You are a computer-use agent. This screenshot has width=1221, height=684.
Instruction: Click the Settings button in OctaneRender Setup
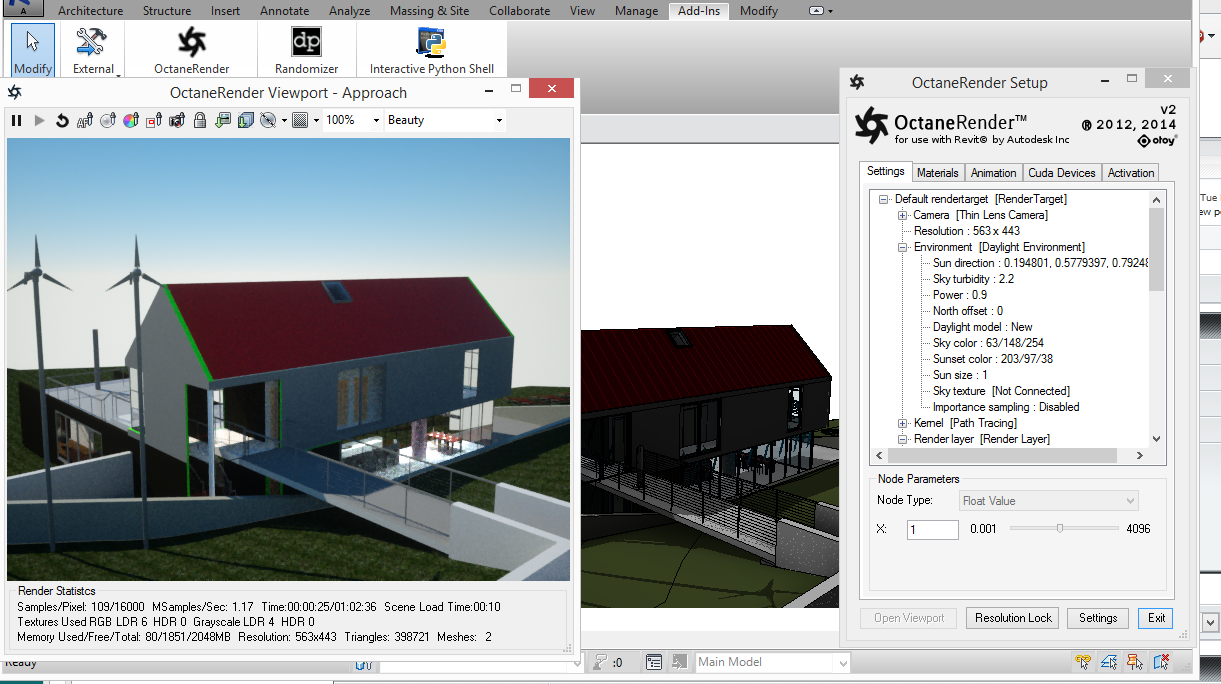[x=1098, y=618]
